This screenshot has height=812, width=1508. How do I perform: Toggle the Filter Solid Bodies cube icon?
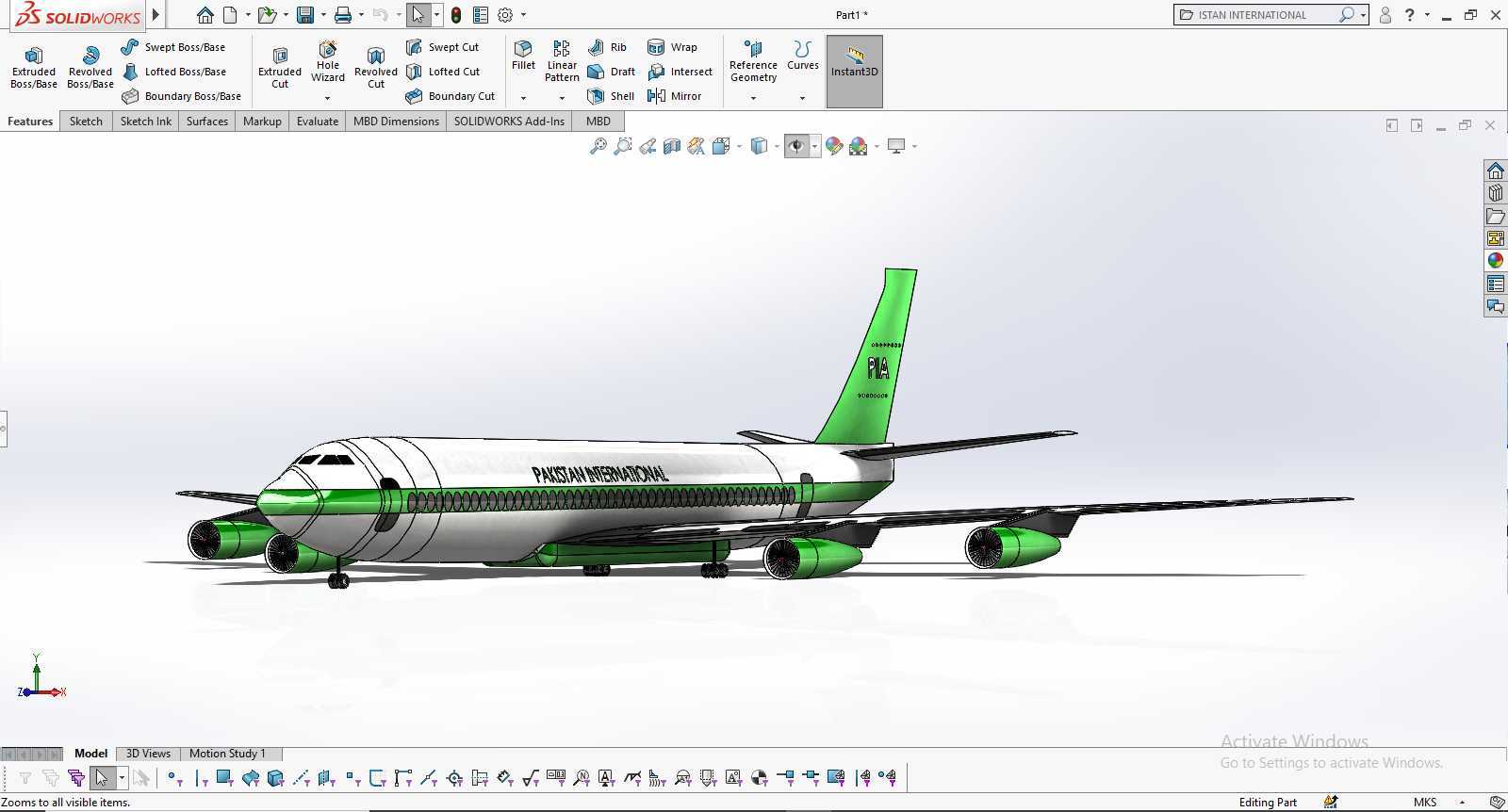coord(275,778)
